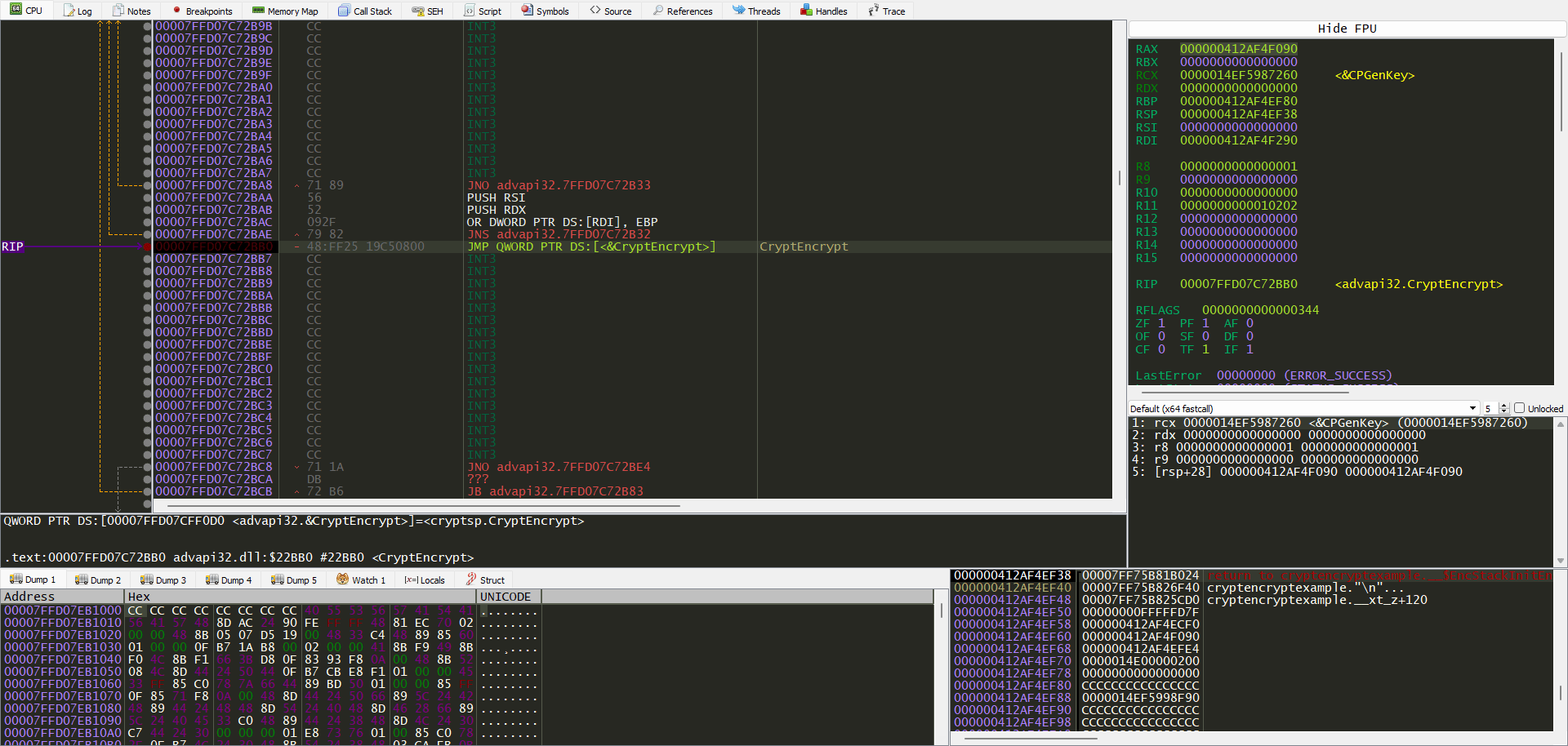Click the UNICODE column header in dump

[x=509, y=597]
